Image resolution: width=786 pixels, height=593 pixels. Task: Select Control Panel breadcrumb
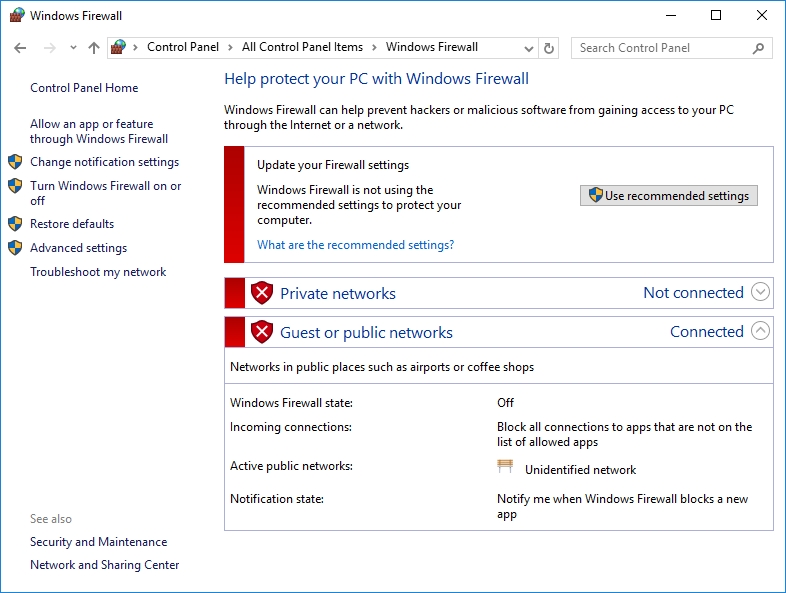[183, 47]
